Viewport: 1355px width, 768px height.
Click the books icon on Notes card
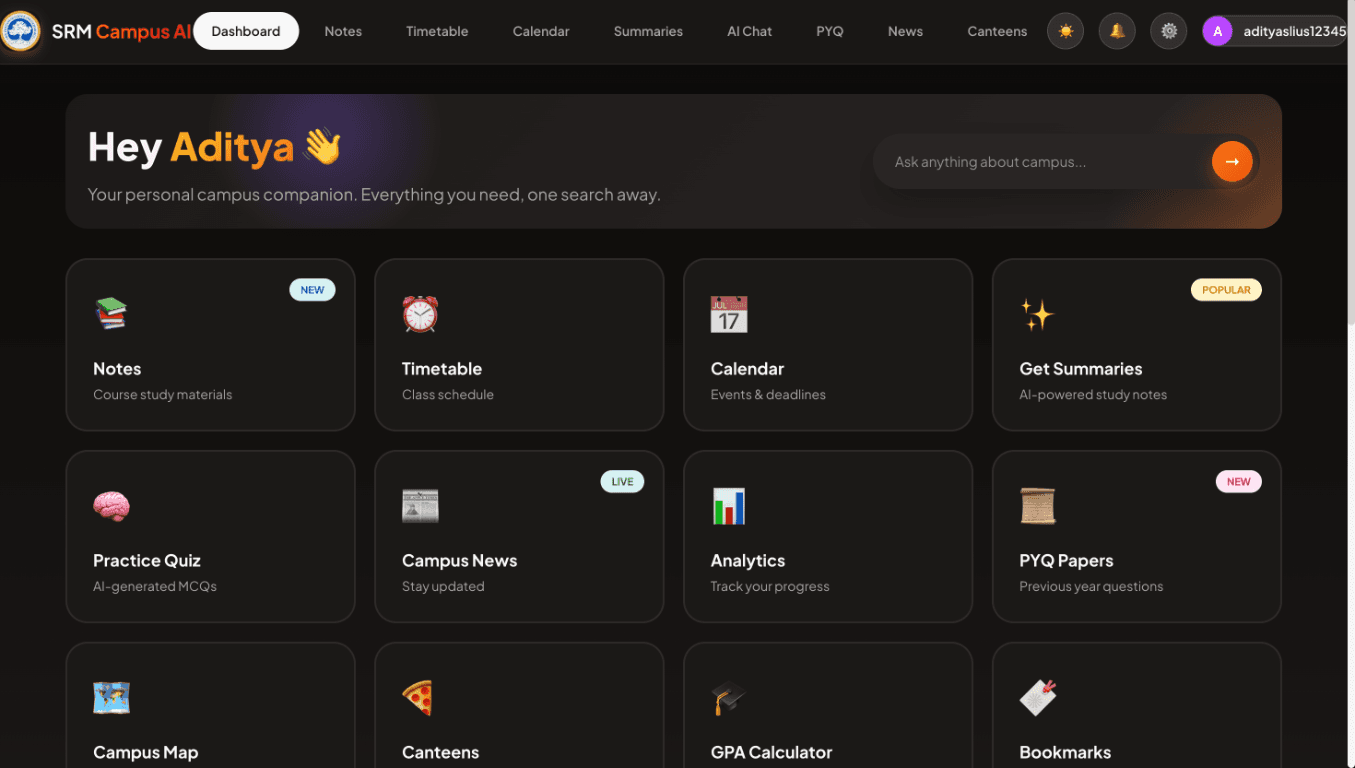111,314
